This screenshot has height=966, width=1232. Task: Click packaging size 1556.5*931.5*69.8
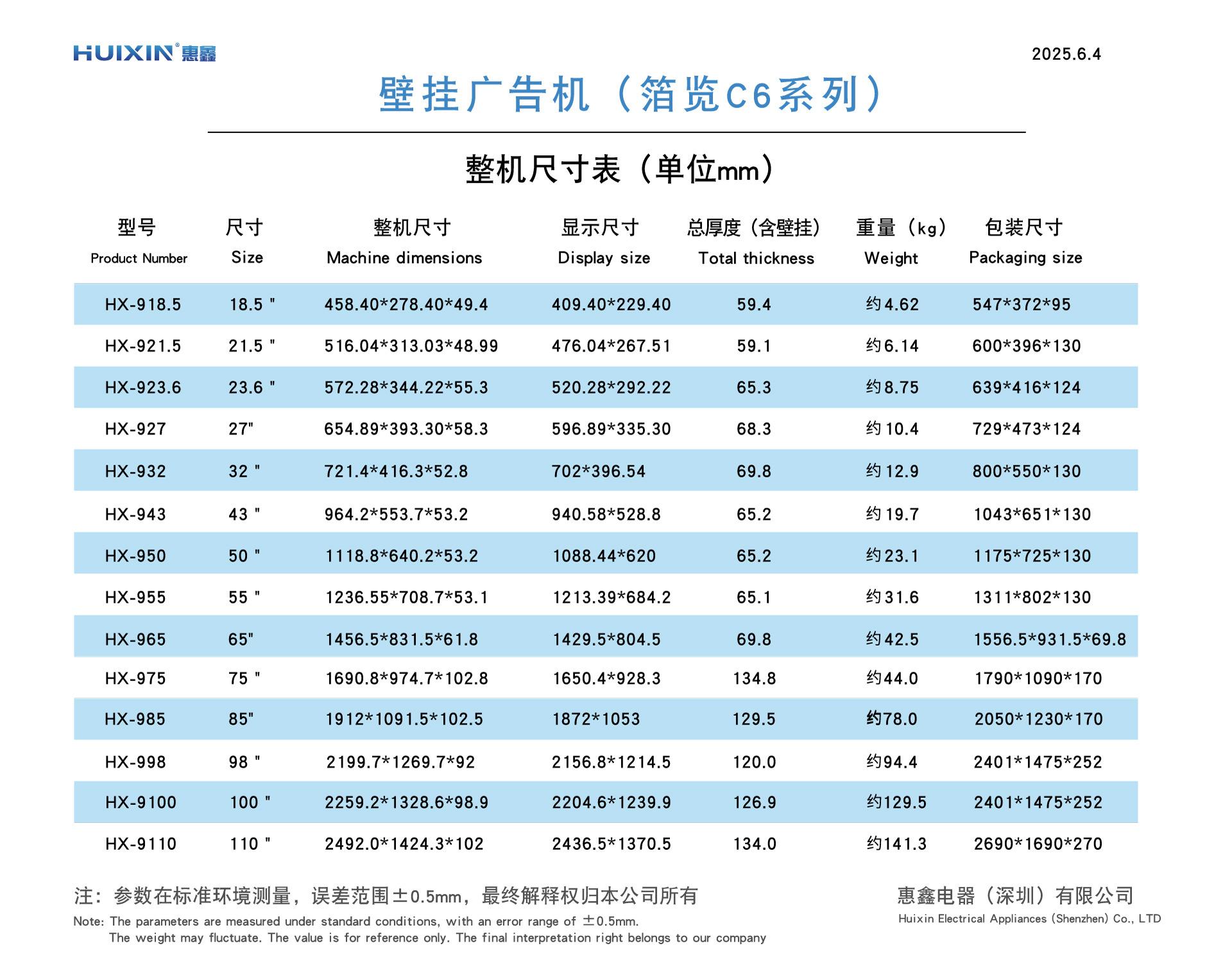coord(1050,639)
